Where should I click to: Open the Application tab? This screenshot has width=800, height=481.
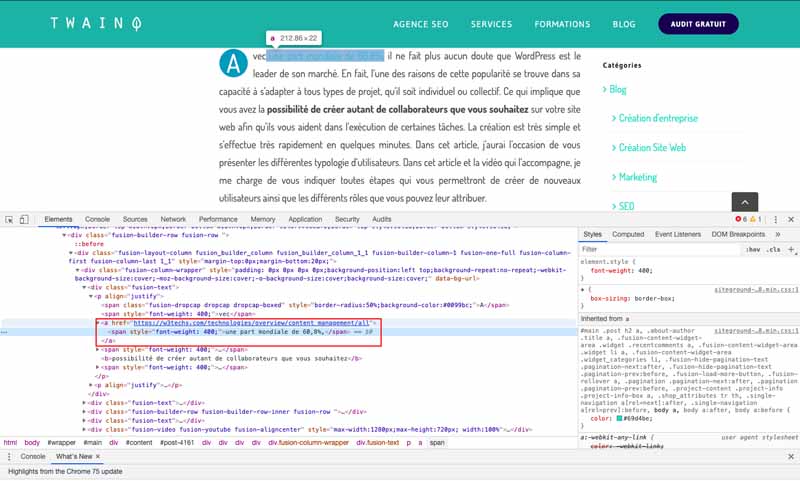[305, 219]
